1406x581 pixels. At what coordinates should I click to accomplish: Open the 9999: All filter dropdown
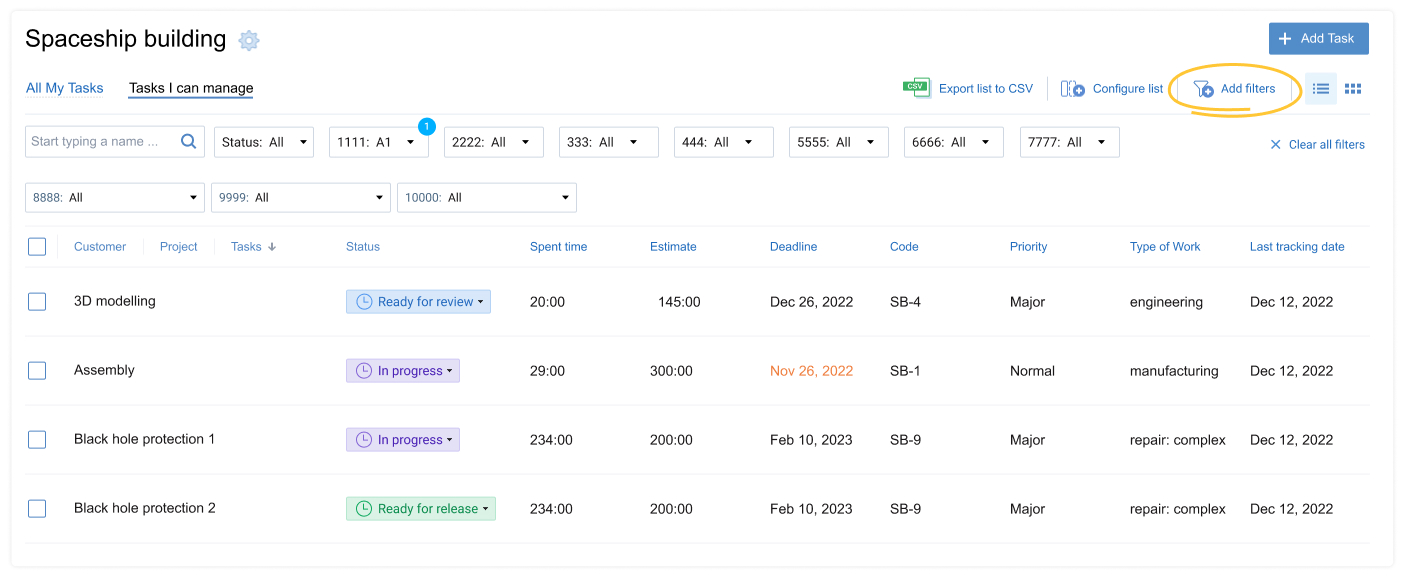coord(301,197)
